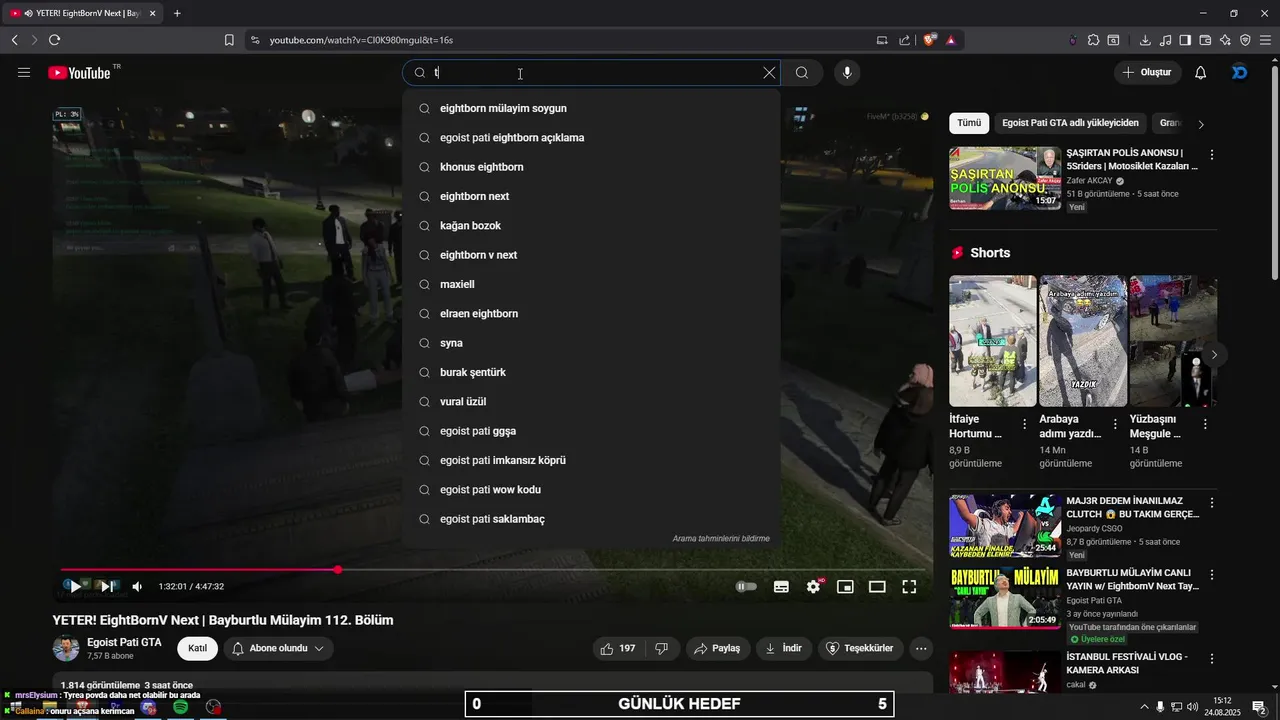
Task: Choose suggestion 'eightborn v next'
Action: pos(591,255)
